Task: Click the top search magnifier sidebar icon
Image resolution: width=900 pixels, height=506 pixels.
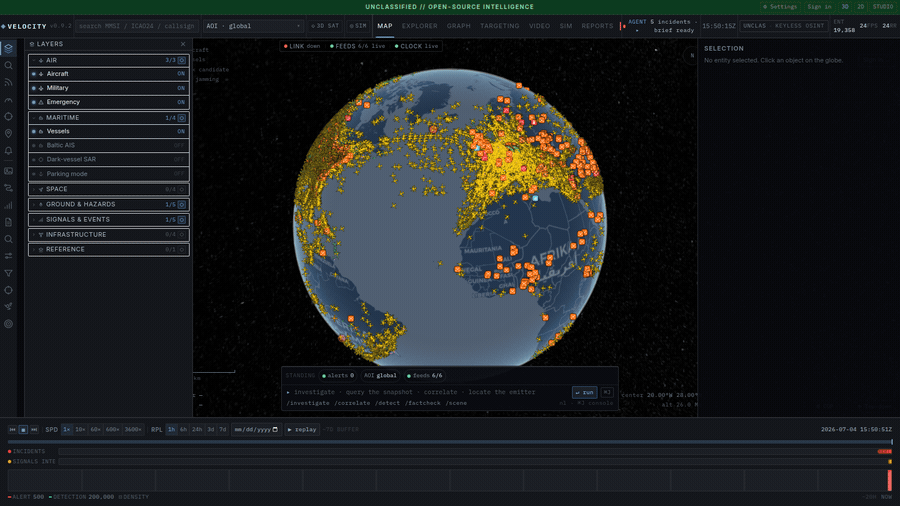Action: [x=9, y=65]
